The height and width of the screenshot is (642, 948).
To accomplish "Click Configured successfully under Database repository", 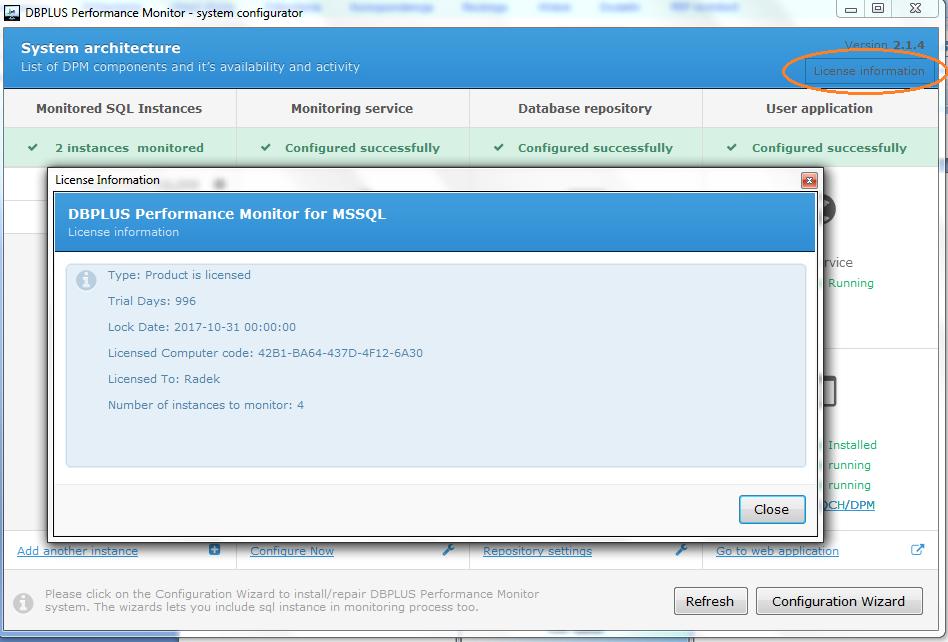I will coord(595,148).
